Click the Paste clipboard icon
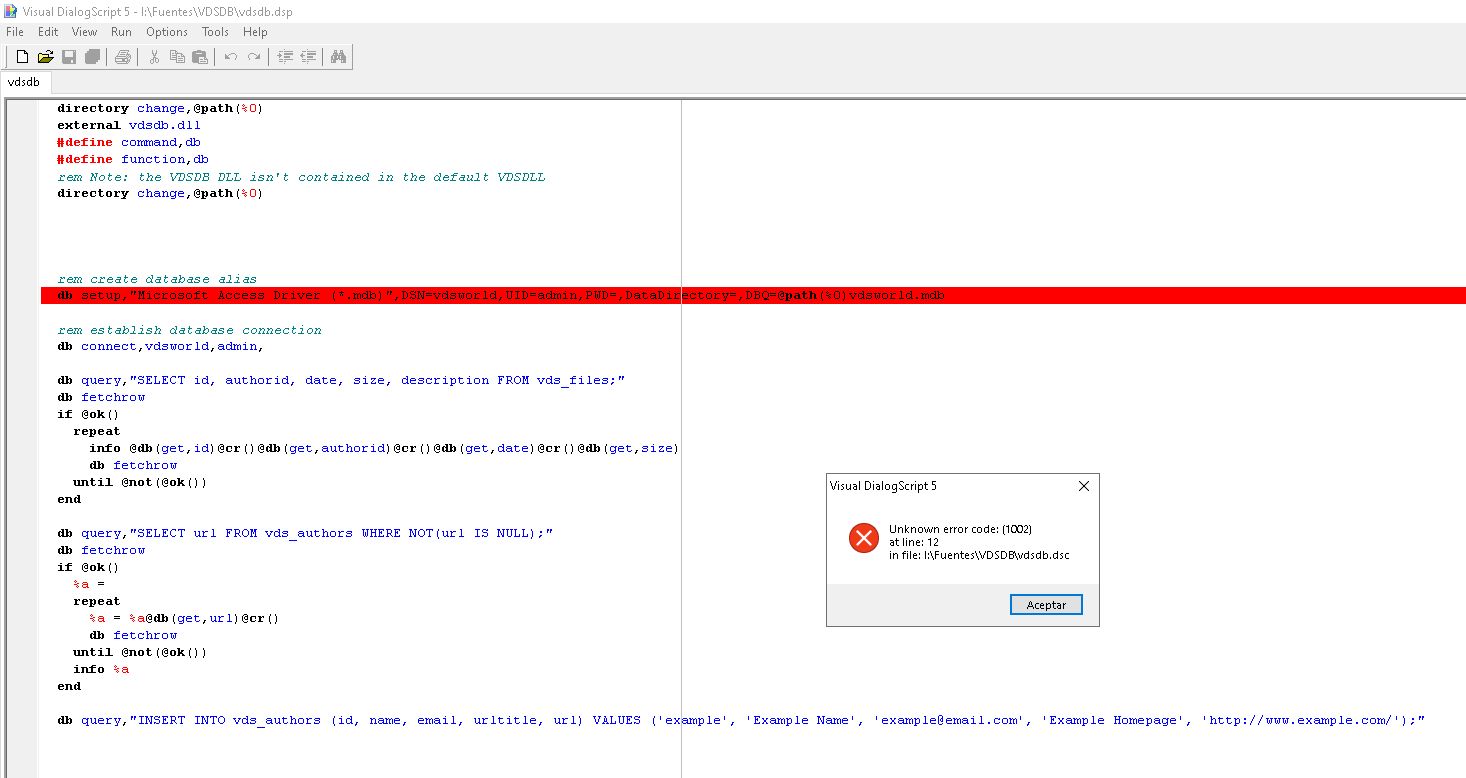 (200, 57)
